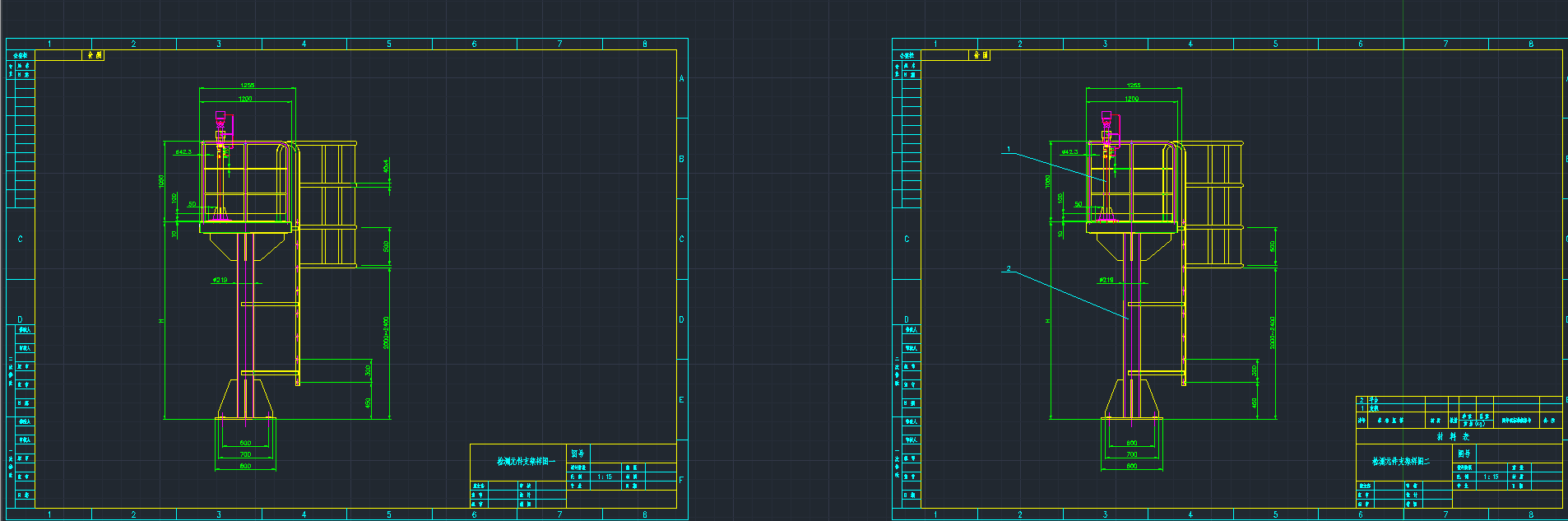Click the 1:15 scale cell in the right title block
Screen dimensions: 1568x521
1491,477
